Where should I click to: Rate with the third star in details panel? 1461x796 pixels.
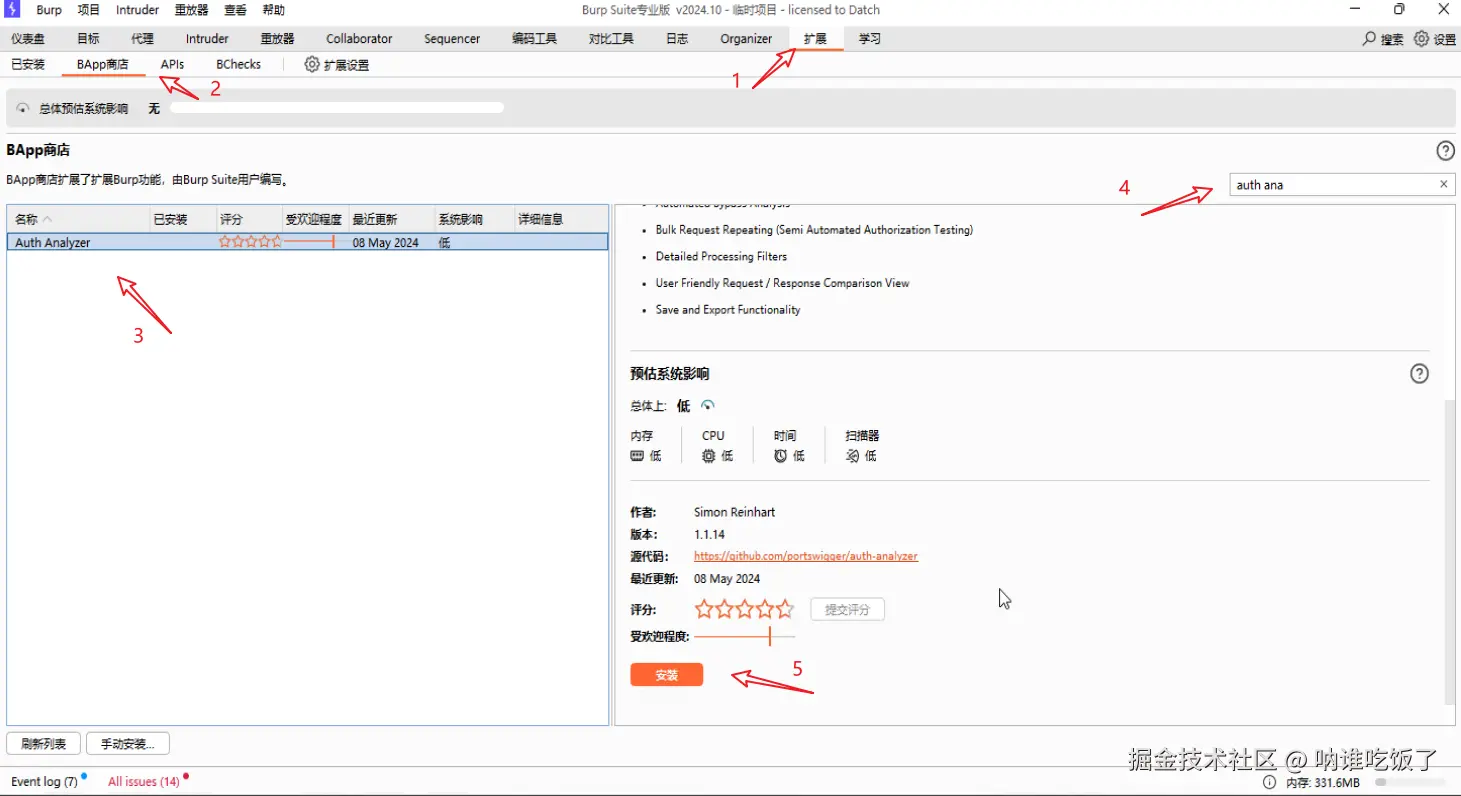point(745,609)
